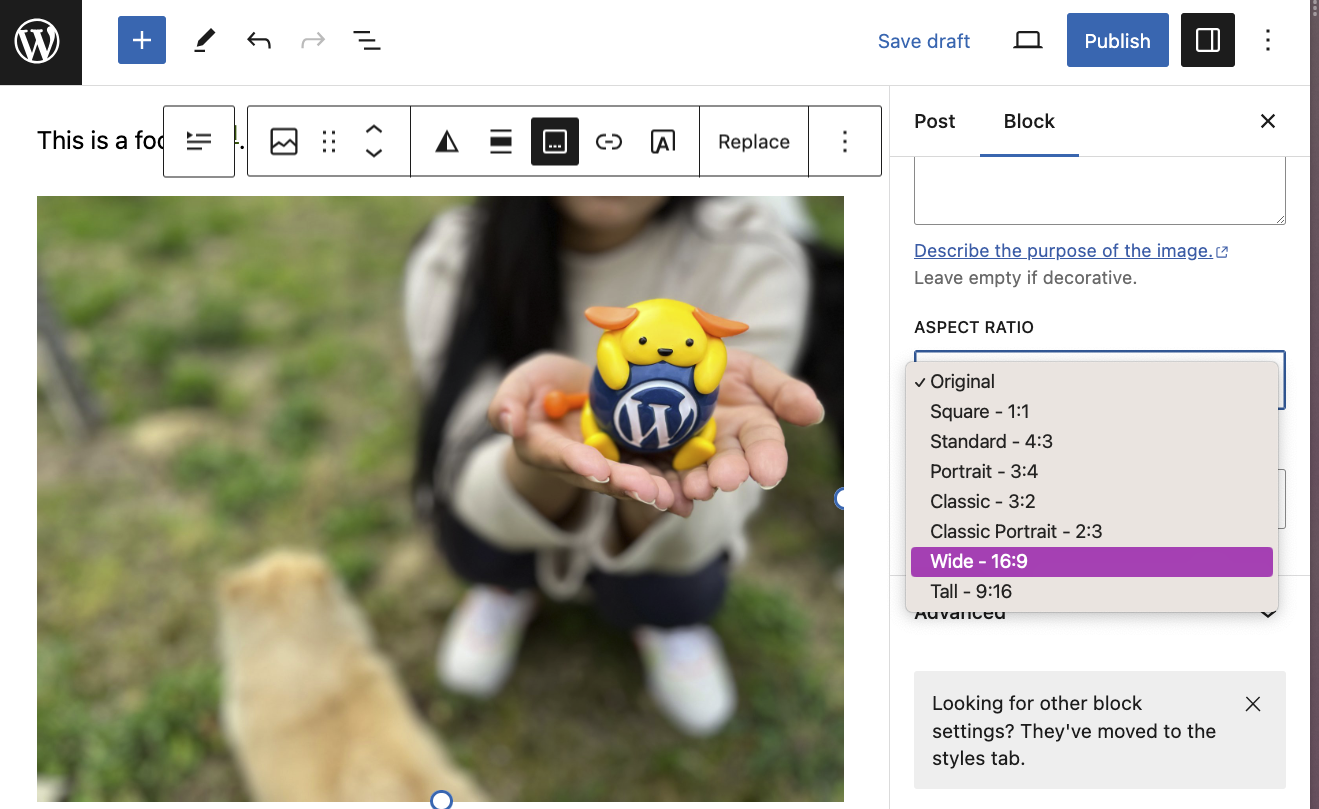The height and width of the screenshot is (809, 1319).
Task: Click the Publish button
Action: pos(1117,41)
